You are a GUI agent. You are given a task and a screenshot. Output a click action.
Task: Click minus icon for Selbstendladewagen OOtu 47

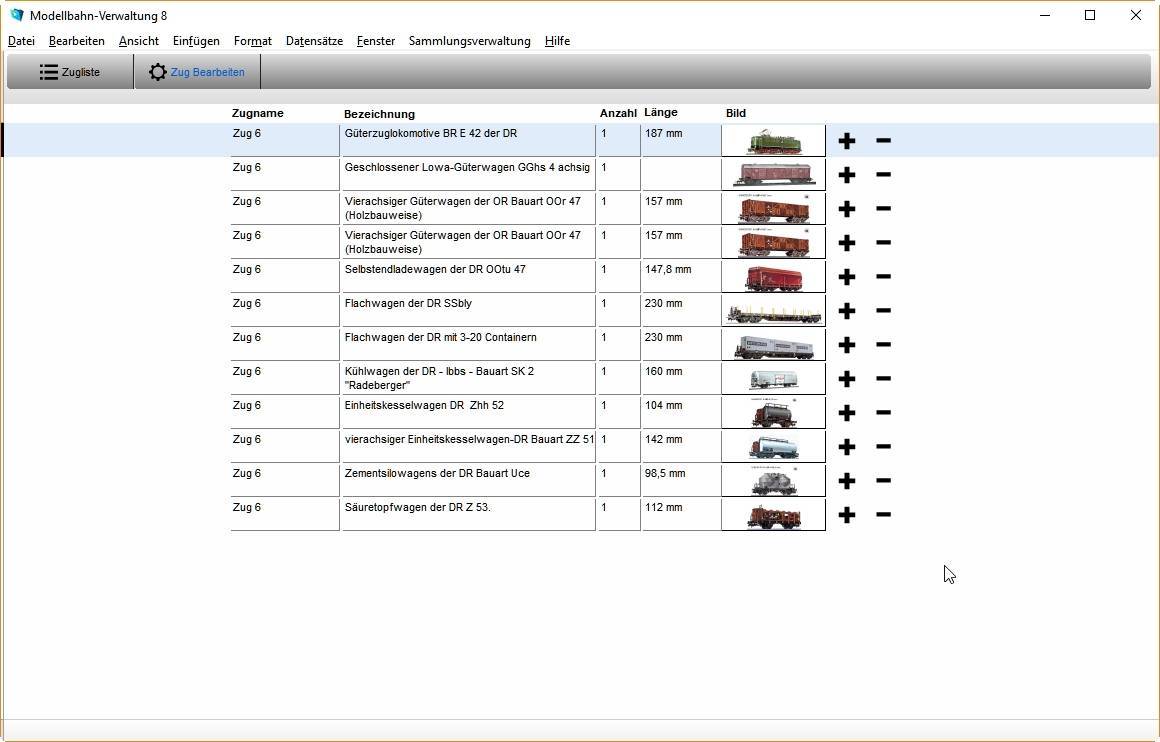point(883,277)
